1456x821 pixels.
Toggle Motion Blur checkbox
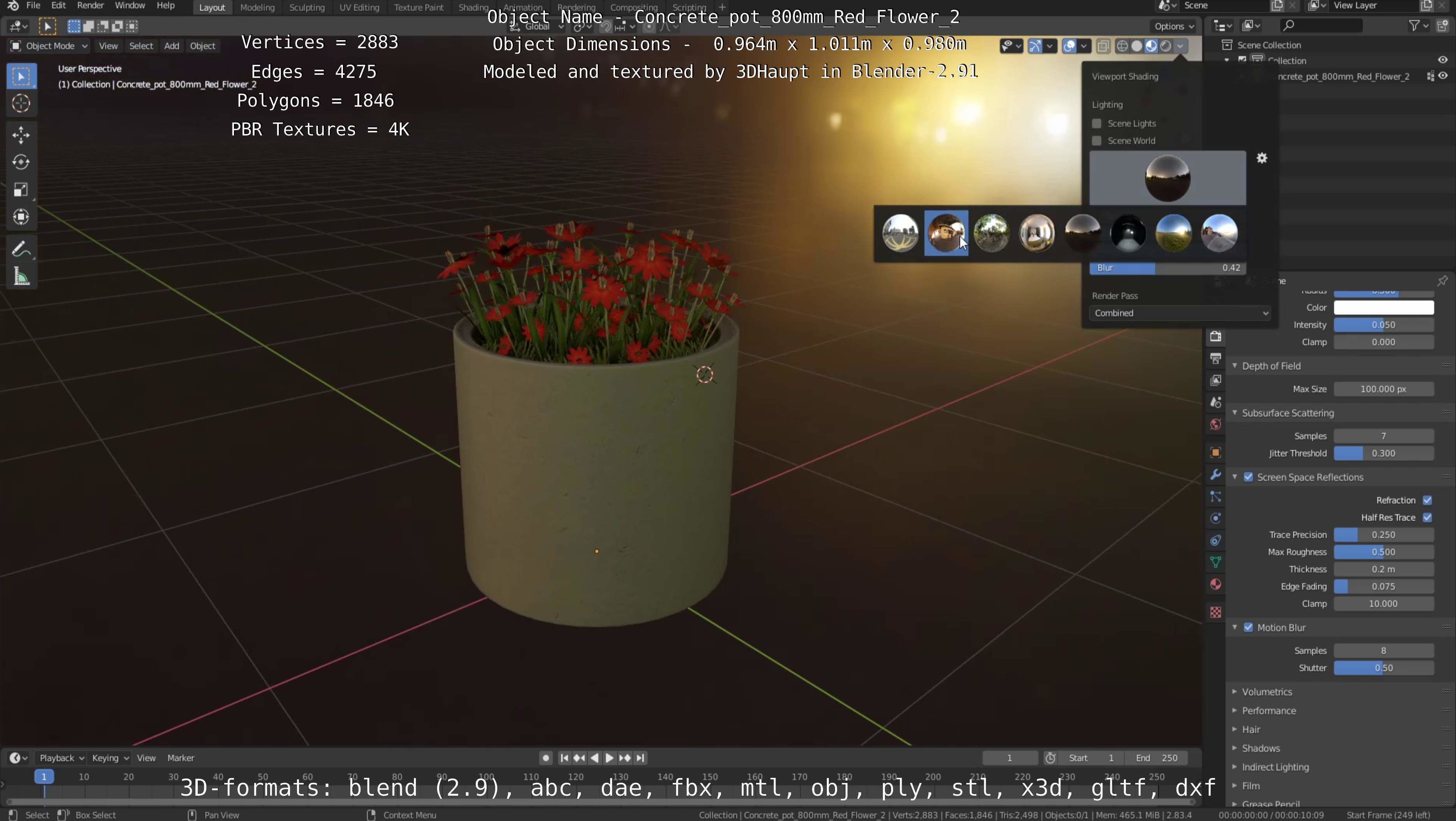pos(1249,628)
